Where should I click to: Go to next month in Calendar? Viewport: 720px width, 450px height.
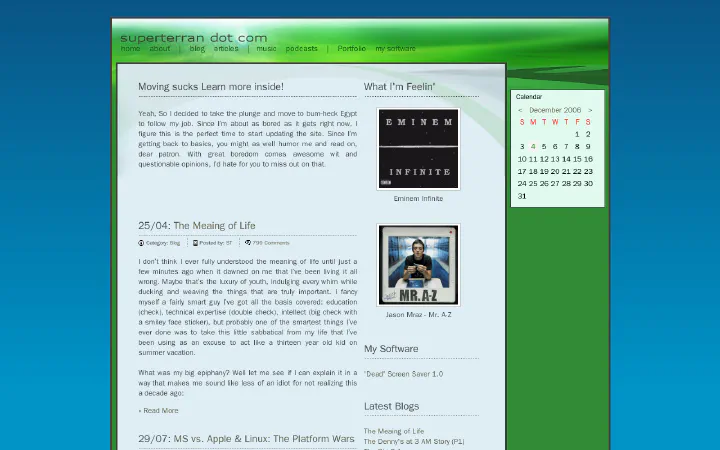click(x=590, y=110)
